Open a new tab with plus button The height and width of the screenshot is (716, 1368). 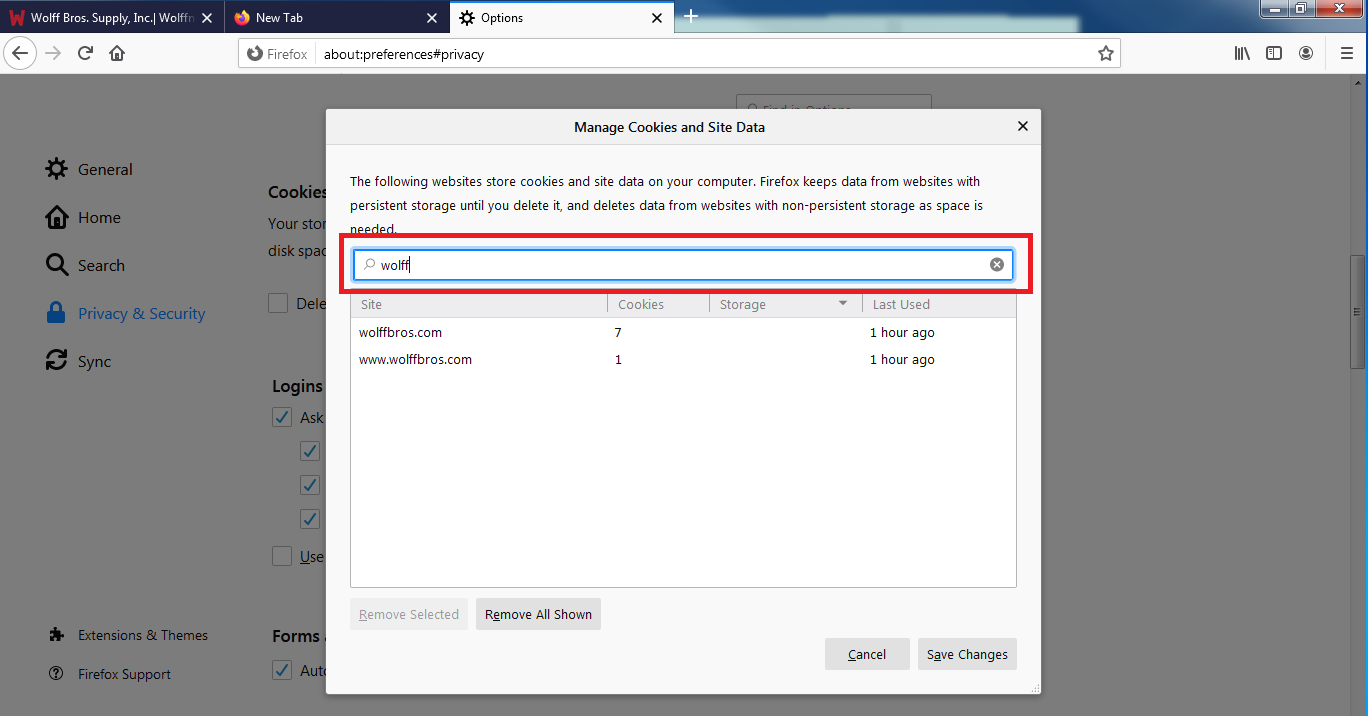click(691, 17)
